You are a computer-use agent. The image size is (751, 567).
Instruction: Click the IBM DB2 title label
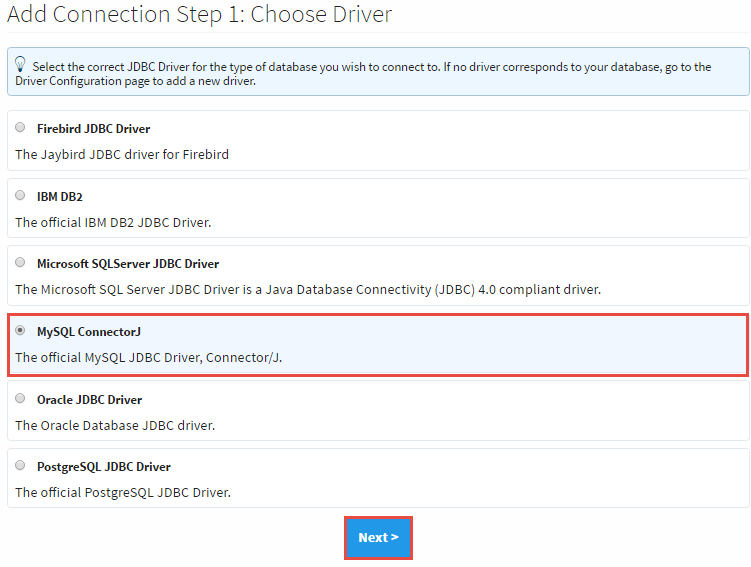pyautogui.click(x=59, y=197)
